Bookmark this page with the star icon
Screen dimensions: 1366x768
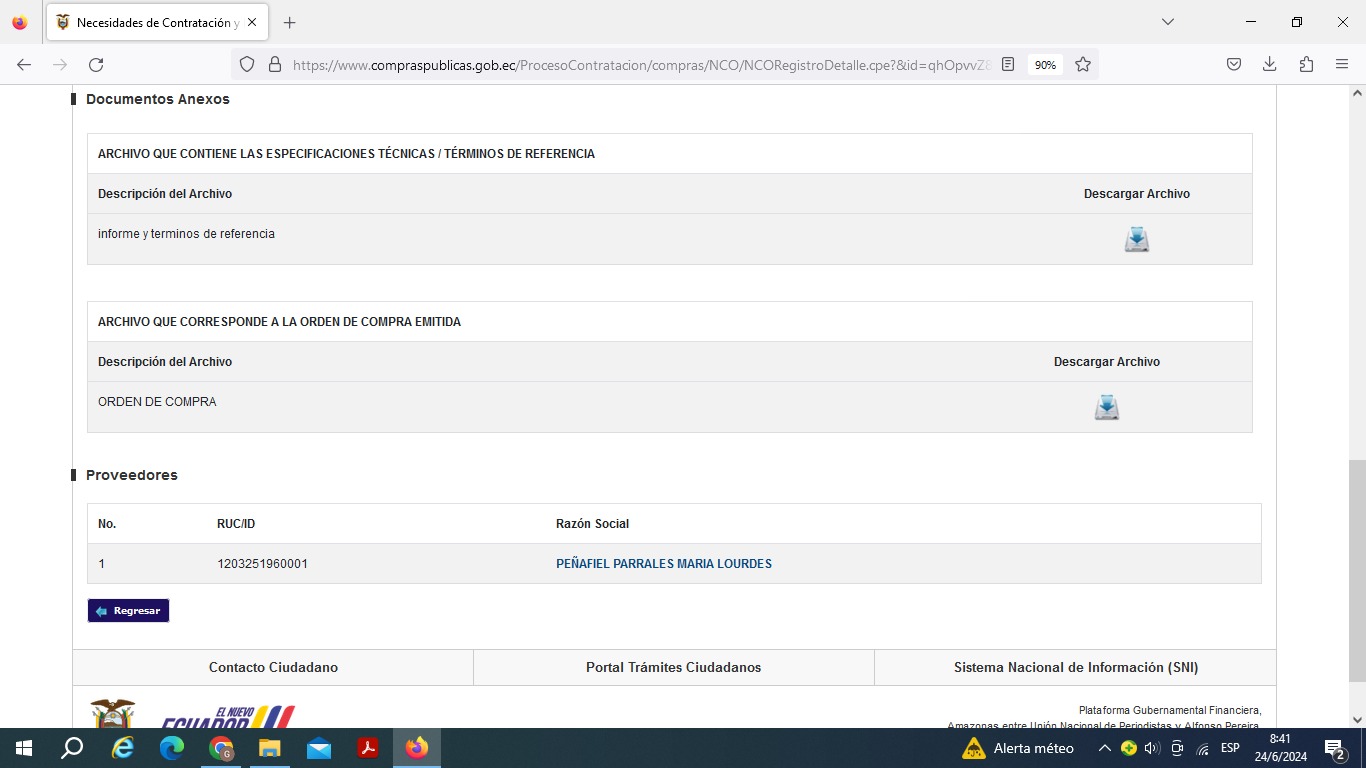pyautogui.click(x=1082, y=65)
